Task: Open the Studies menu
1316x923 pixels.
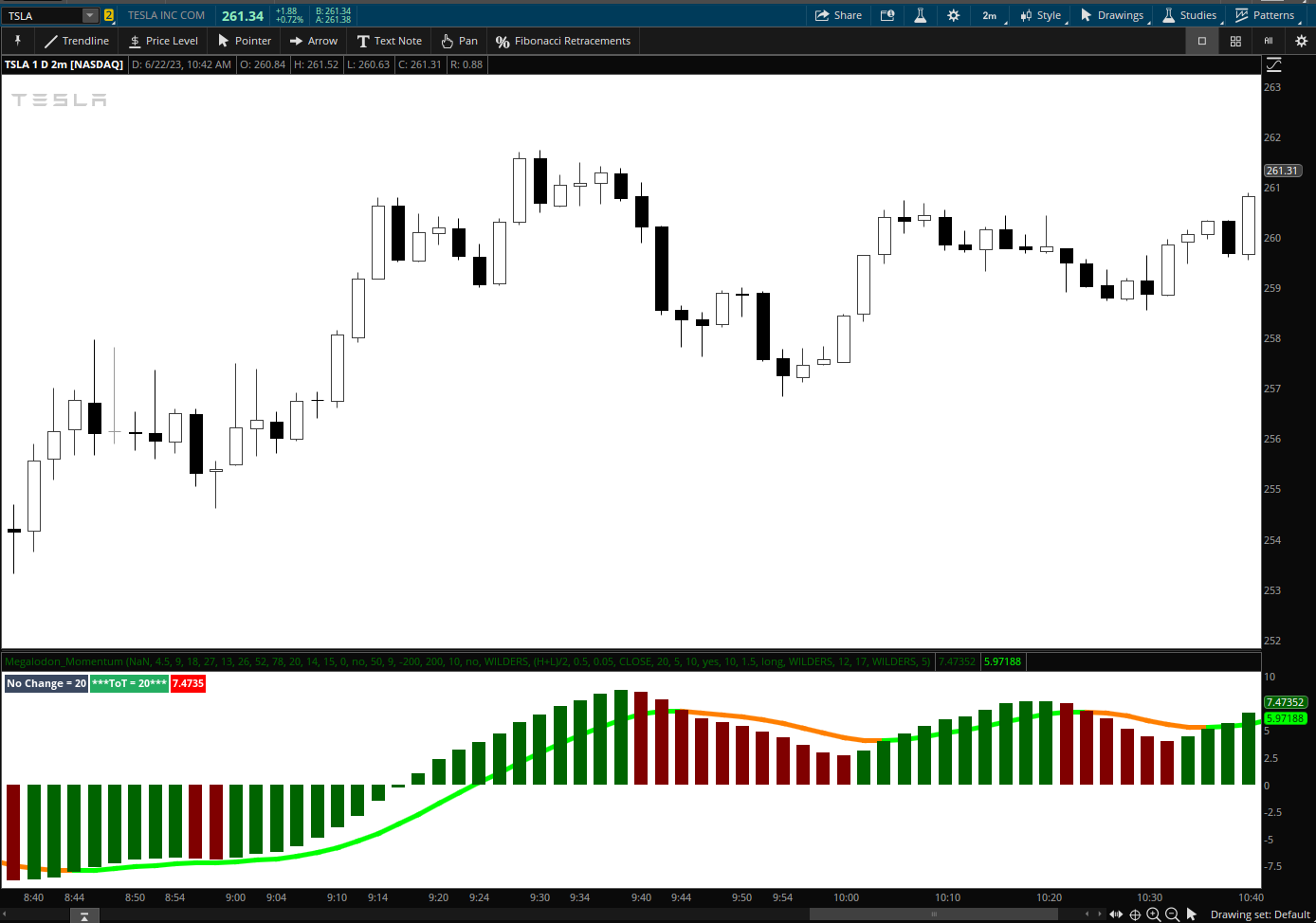Action: point(1189,15)
